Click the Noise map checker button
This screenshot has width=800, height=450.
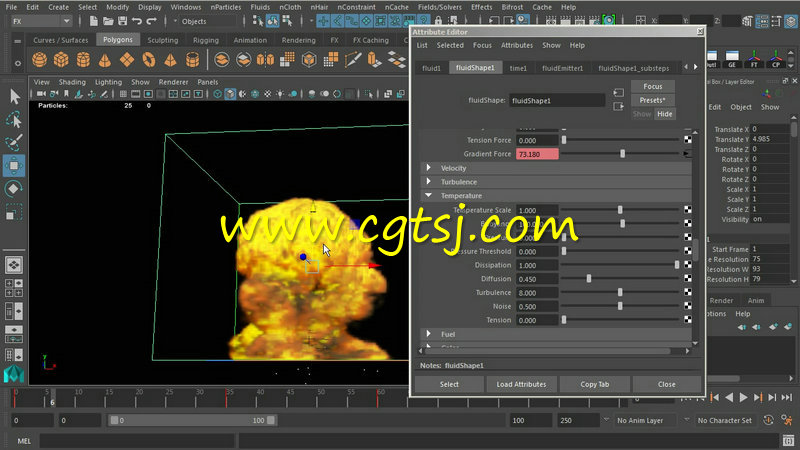click(x=688, y=306)
